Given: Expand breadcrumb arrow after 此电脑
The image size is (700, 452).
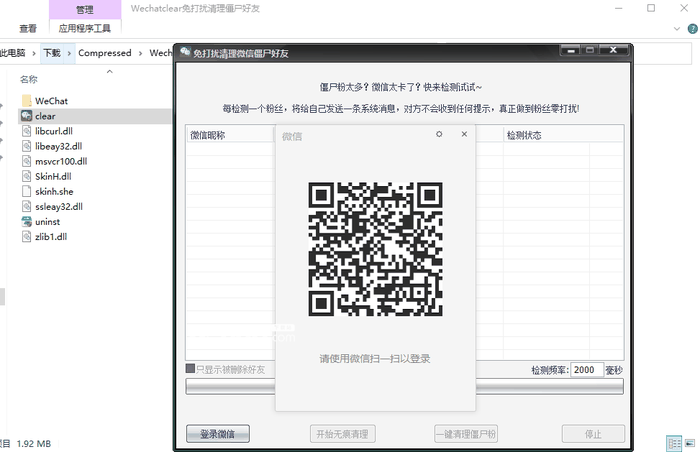Looking at the screenshot, I should [34, 54].
